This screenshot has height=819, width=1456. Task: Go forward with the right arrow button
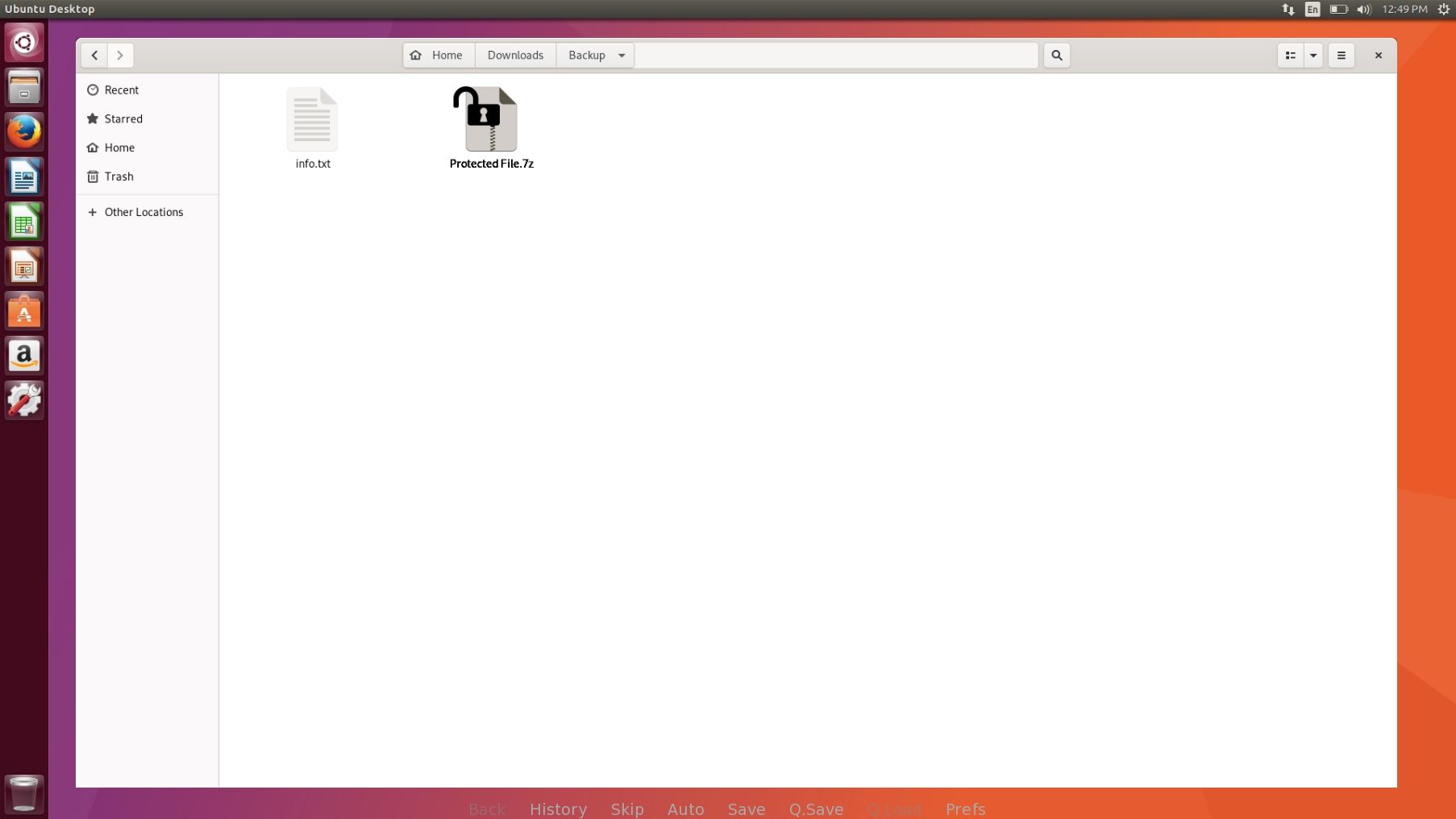tap(120, 56)
